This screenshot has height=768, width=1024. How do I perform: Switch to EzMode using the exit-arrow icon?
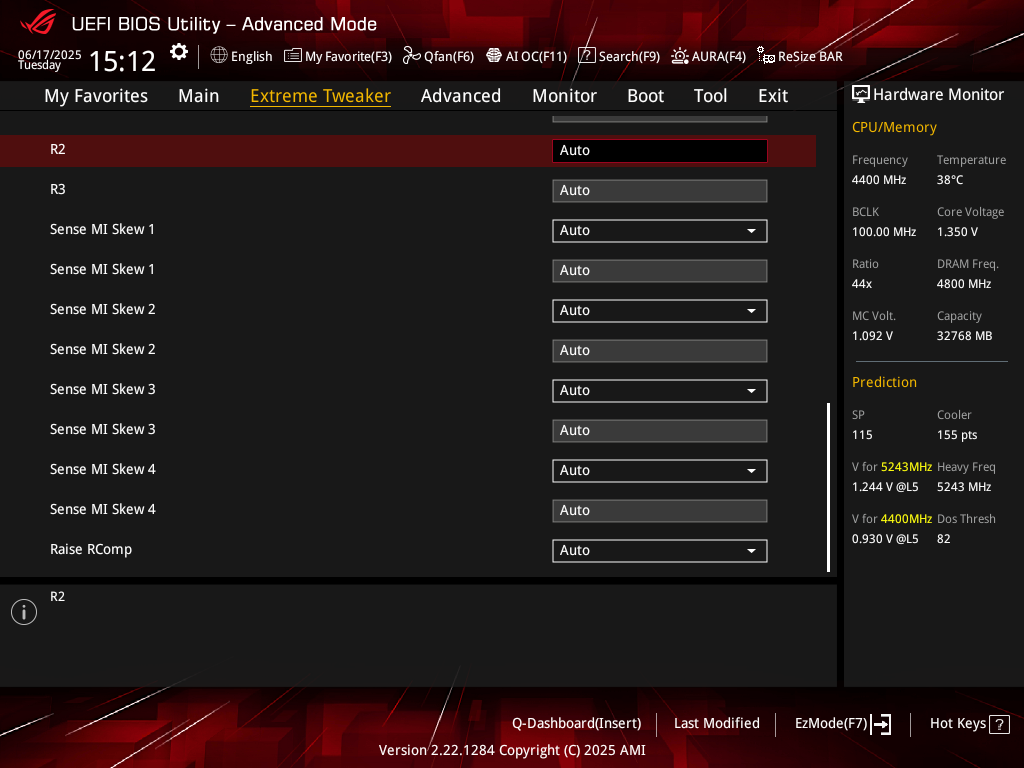coord(881,724)
